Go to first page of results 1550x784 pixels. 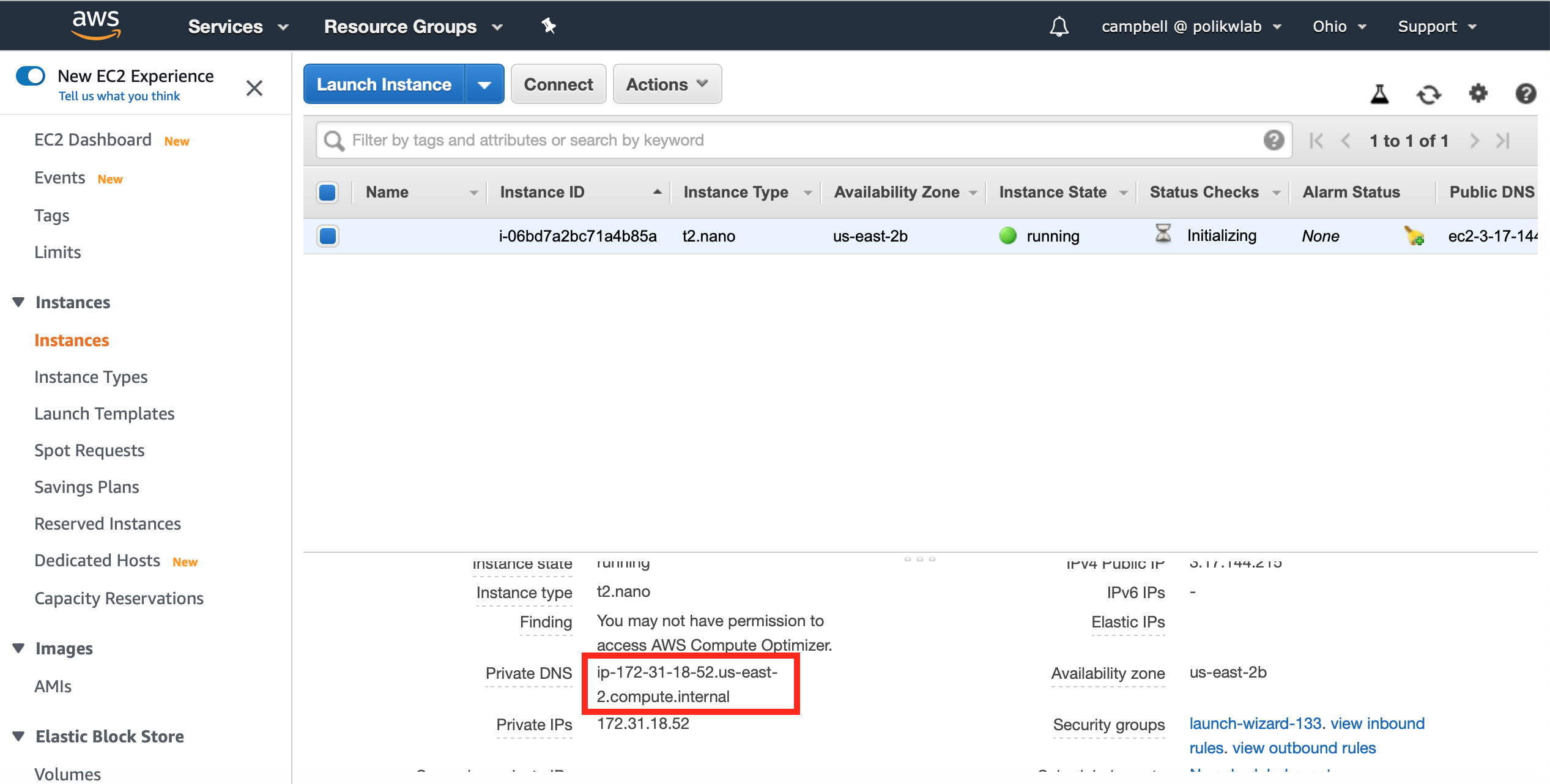[1316, 141]
